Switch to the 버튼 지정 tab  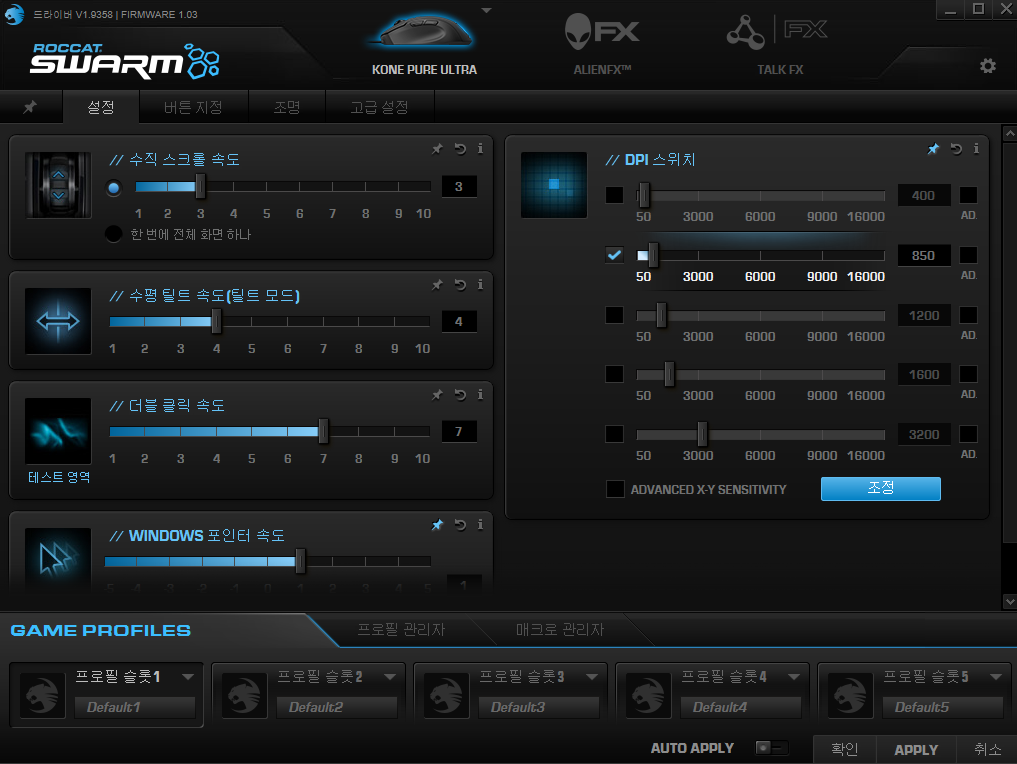pyautogui.click(x=193, y=107)
